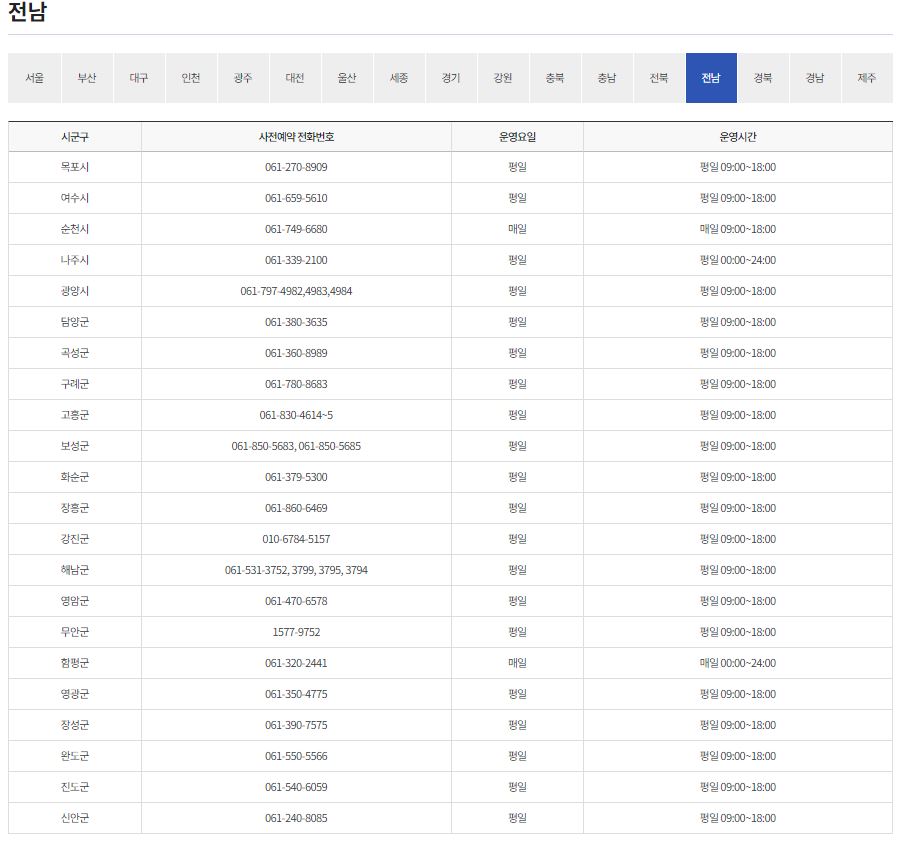This screenshot has height=845, width=902.
Task: Click the 시군구 column header
Action: pos(75,137)
